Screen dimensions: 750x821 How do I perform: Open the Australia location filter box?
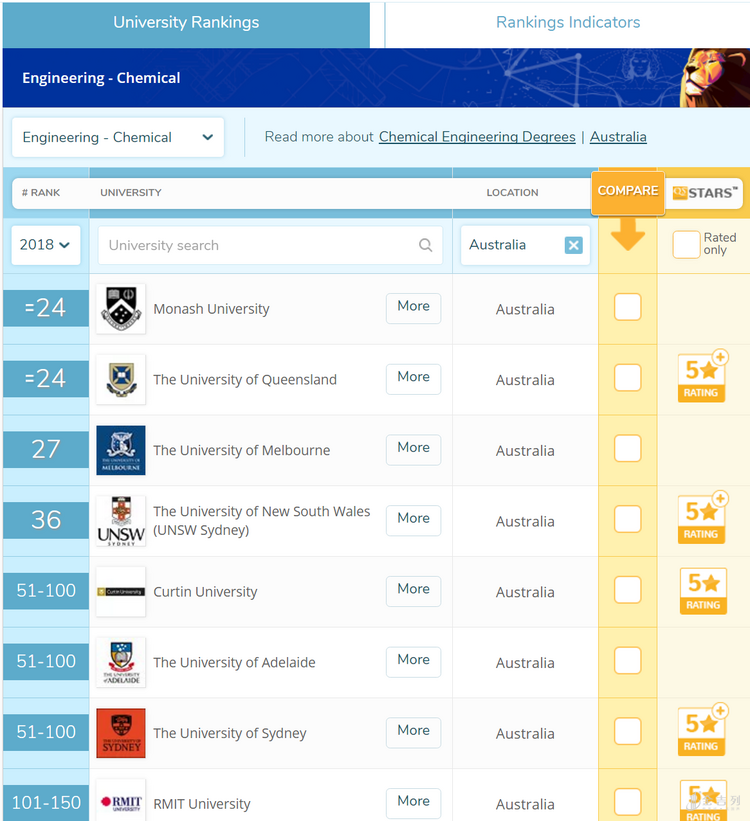point(525,245)
